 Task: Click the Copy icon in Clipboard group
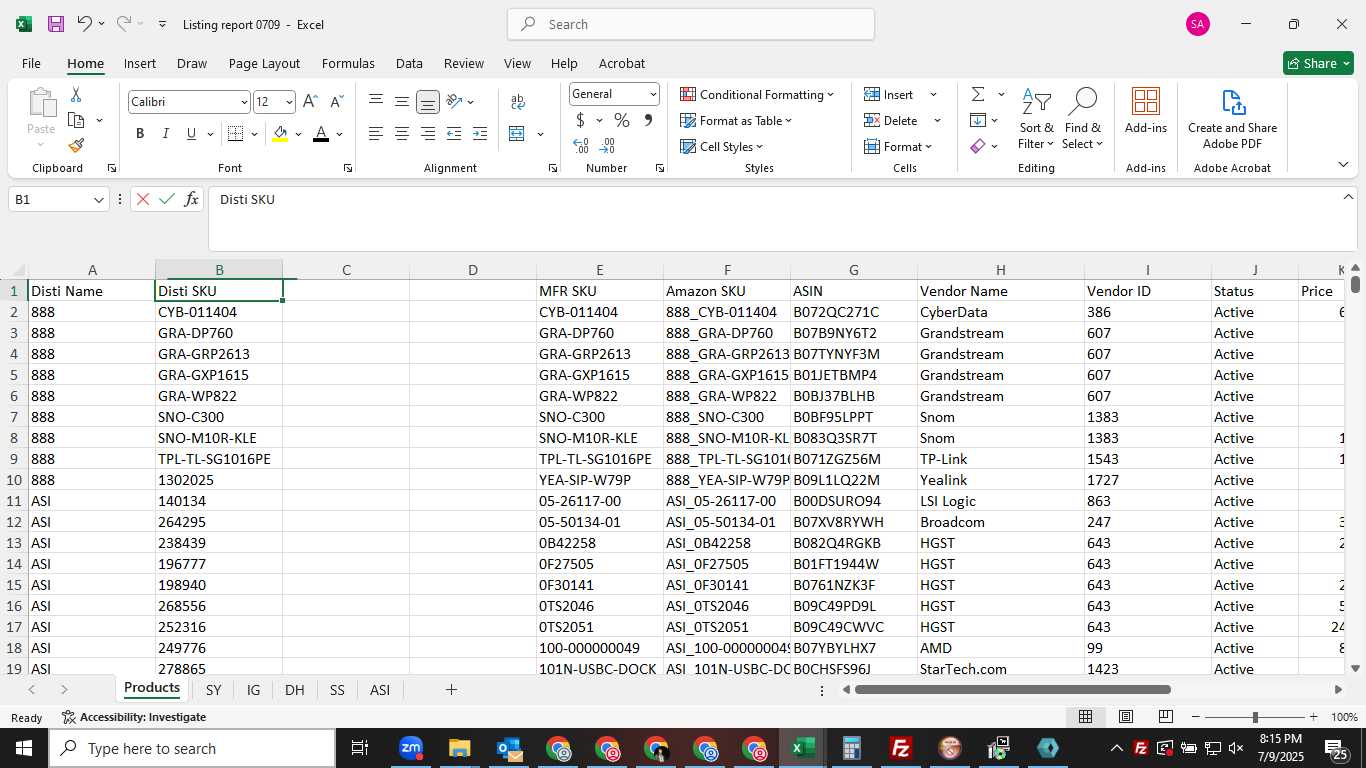(76, 120)
